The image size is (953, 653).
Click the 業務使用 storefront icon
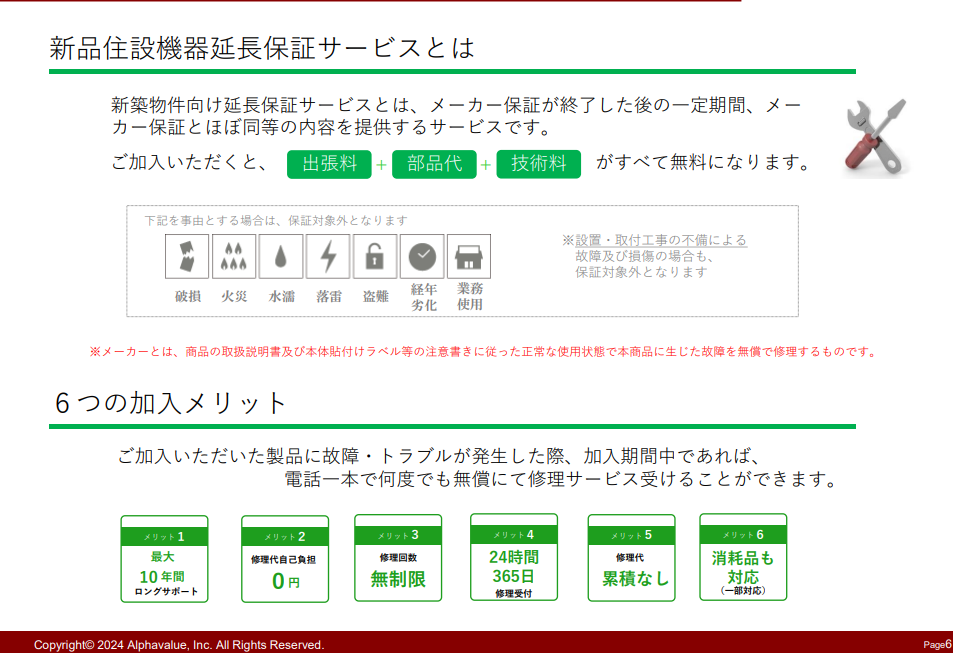point(469,257)
